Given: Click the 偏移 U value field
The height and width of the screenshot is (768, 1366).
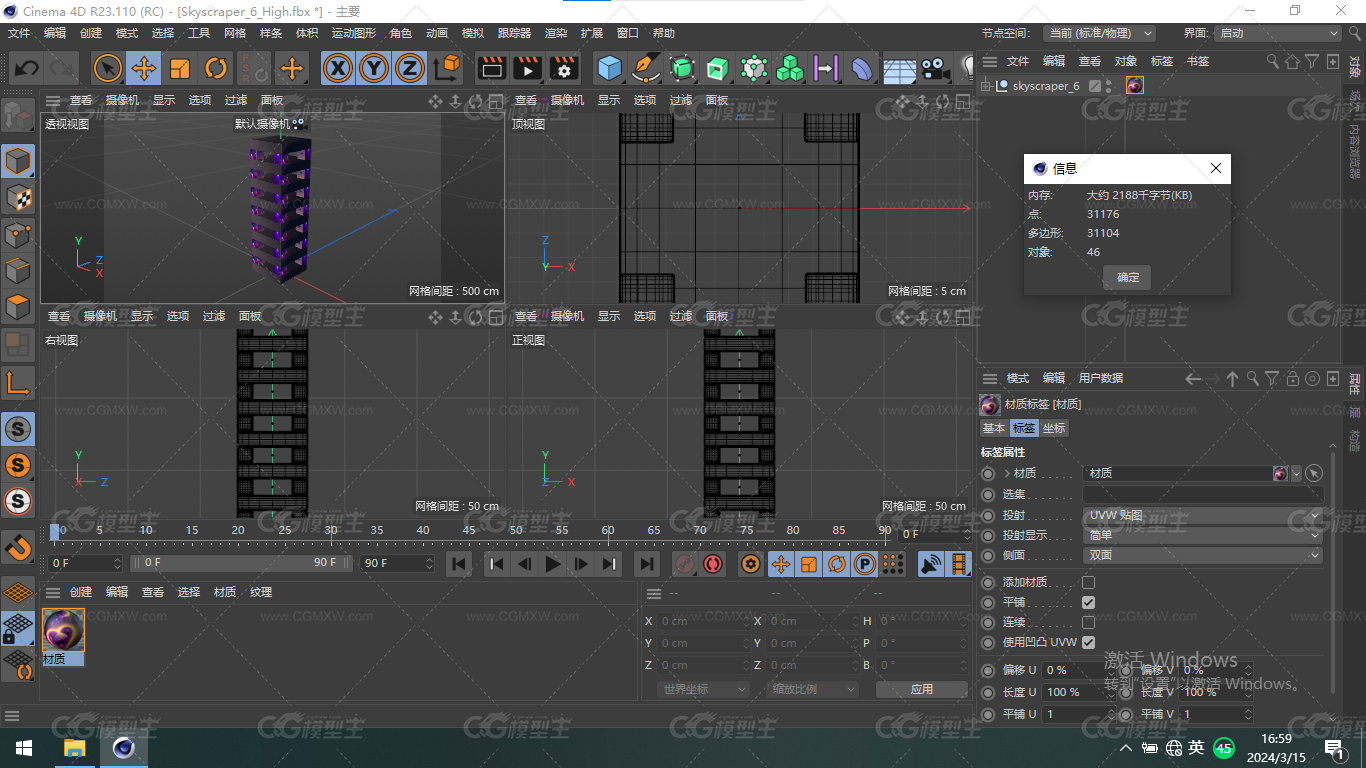Looking at the screenshot, I should (1078, 670).
